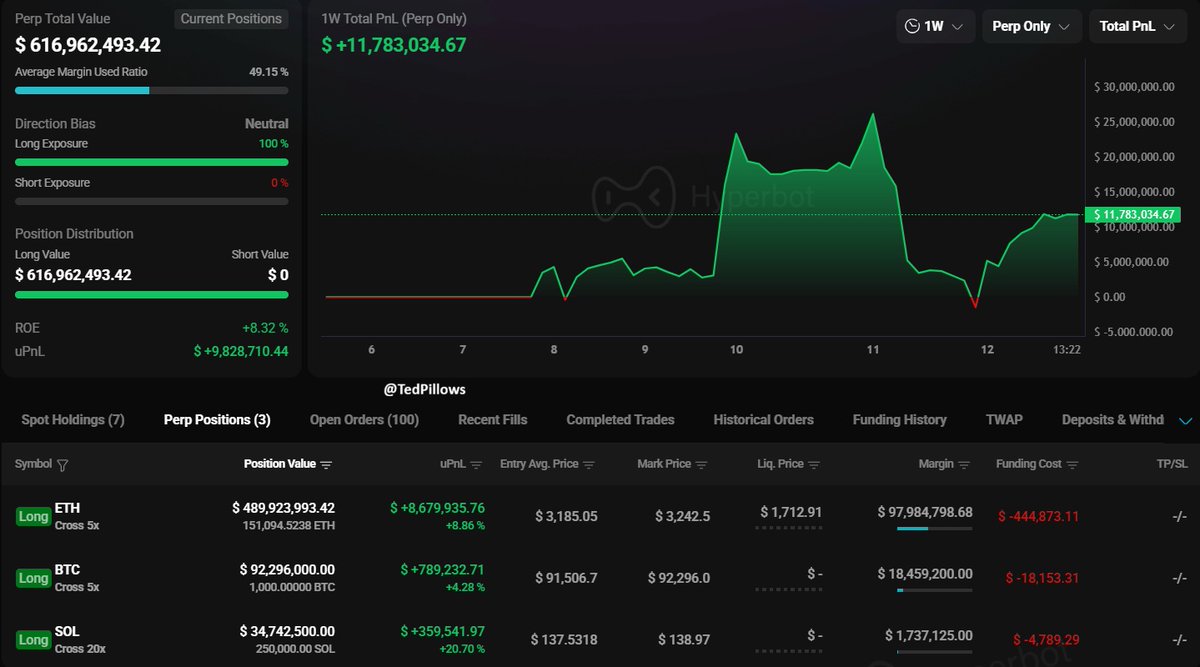Click the Liq. Price sort icon

(x=815, y=465)
